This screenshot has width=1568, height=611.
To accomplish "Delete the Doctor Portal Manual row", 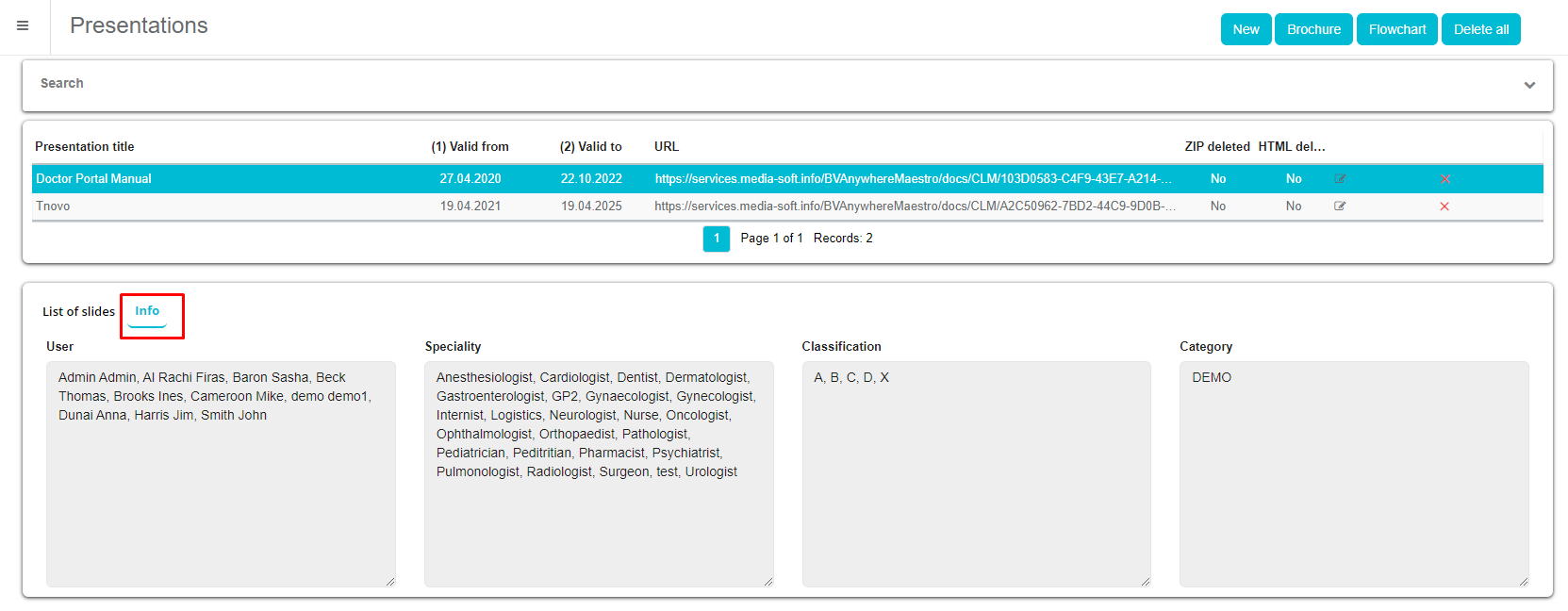I will (x=1444, y=179).
